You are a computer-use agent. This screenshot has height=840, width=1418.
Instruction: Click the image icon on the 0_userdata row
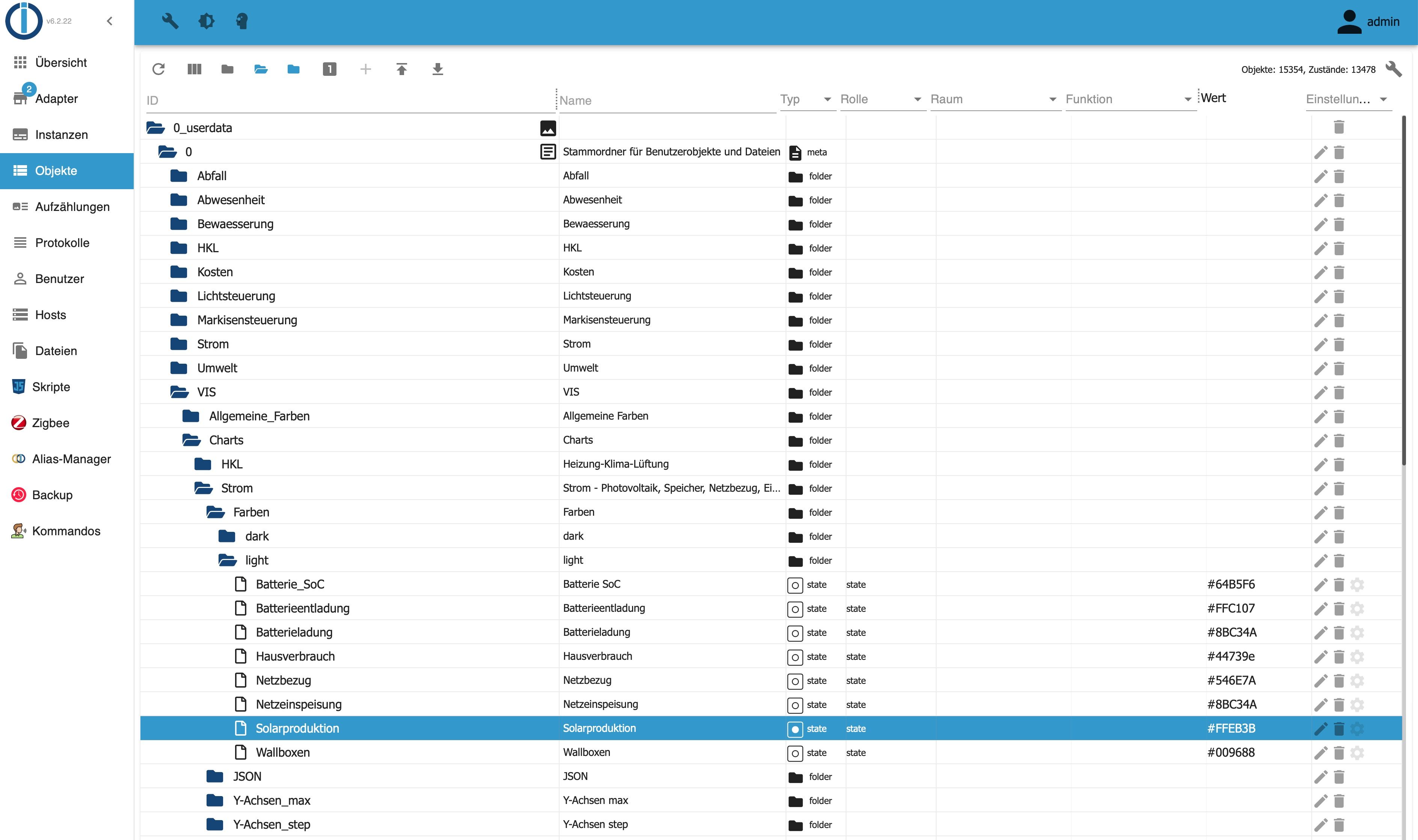(x=548, y=128)
